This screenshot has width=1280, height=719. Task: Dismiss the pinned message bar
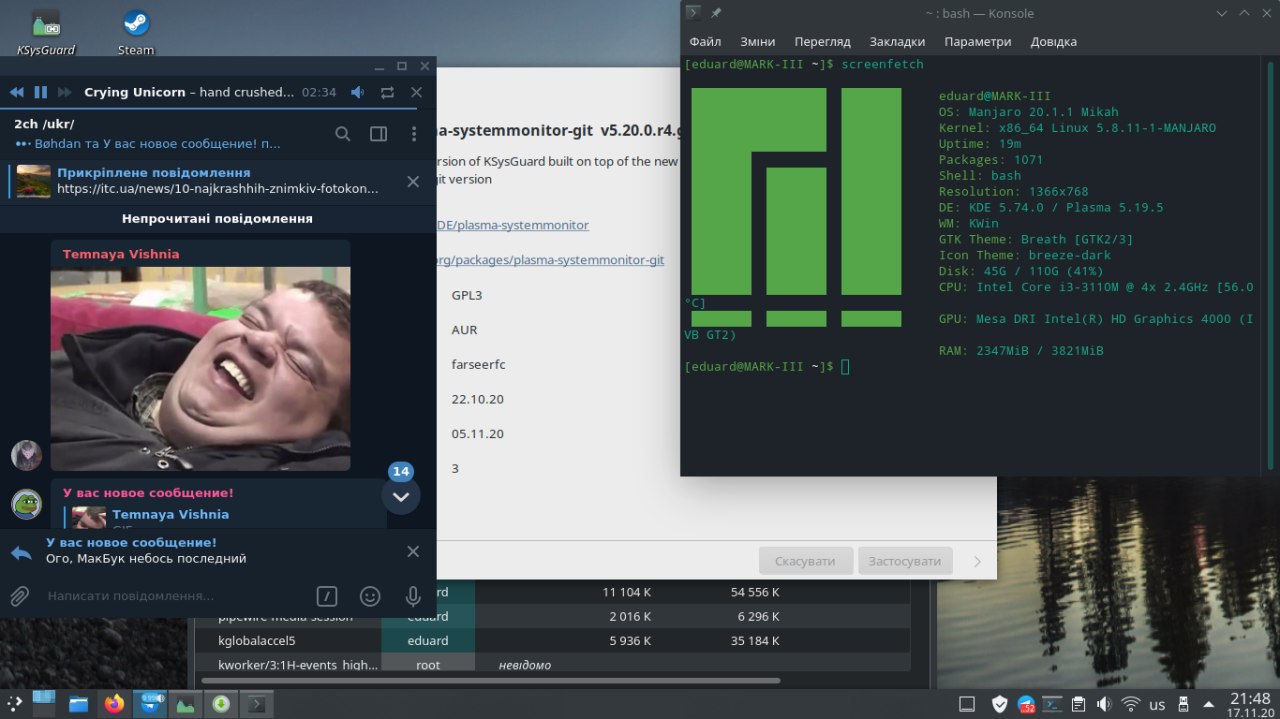point(412,181)
